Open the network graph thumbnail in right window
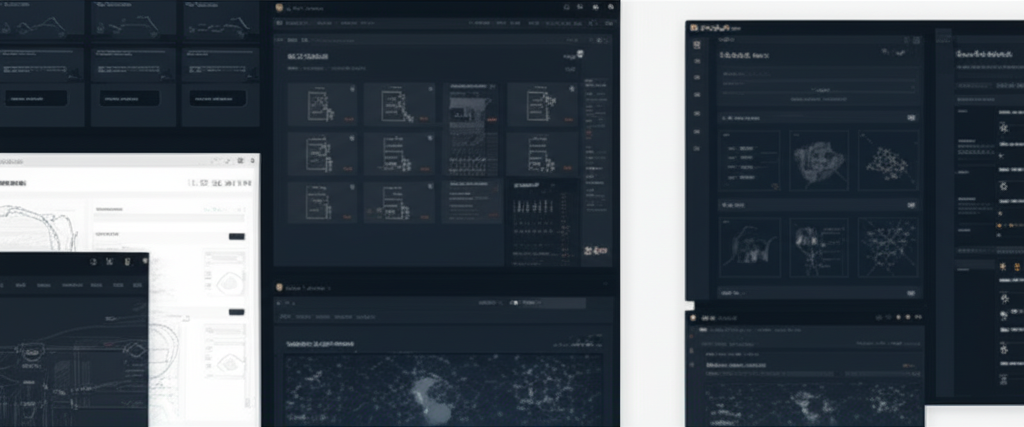Image resolution: width=1024 pixels, height=427 pixels. (x=887, y=161)
